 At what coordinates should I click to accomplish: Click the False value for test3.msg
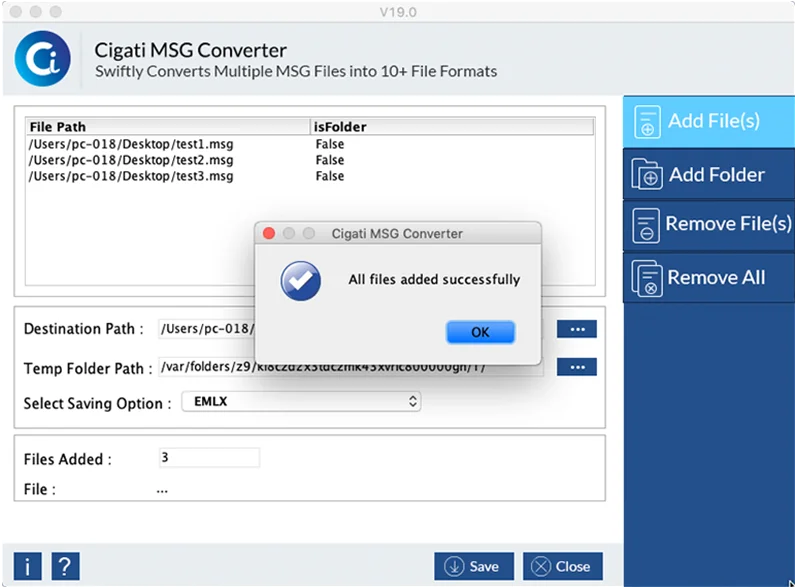(x=330, y=176)
